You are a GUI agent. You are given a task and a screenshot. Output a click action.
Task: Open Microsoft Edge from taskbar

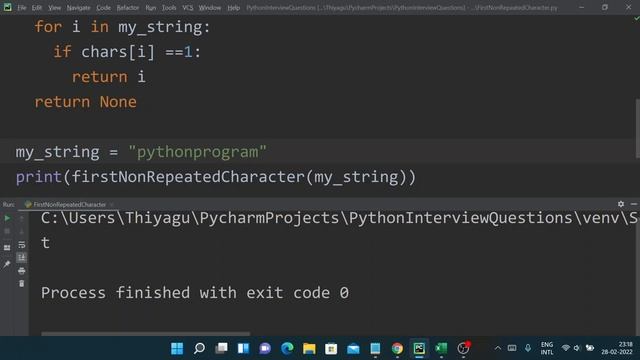click(287, 348)
